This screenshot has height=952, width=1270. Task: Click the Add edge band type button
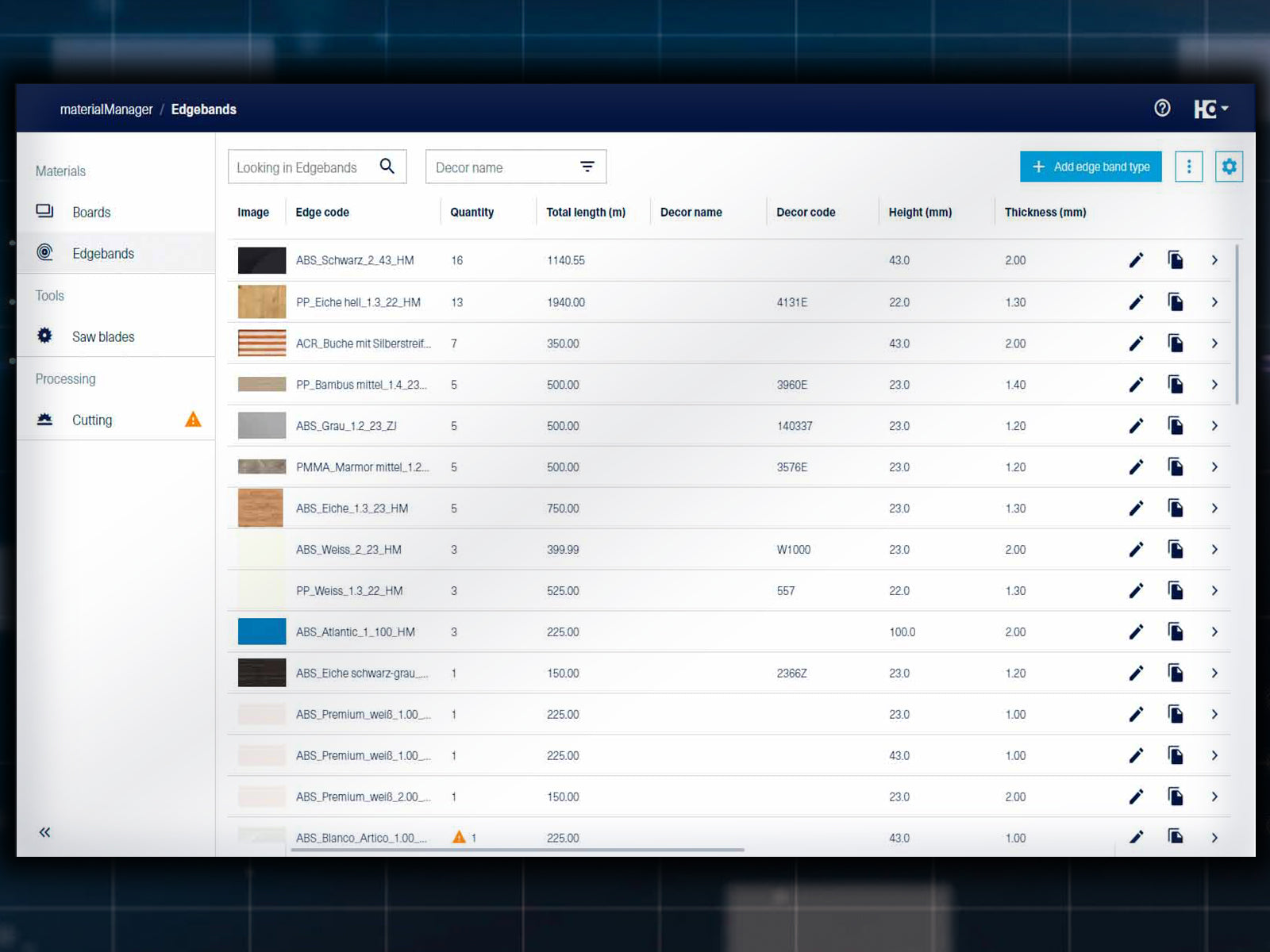pos(1091,167)
